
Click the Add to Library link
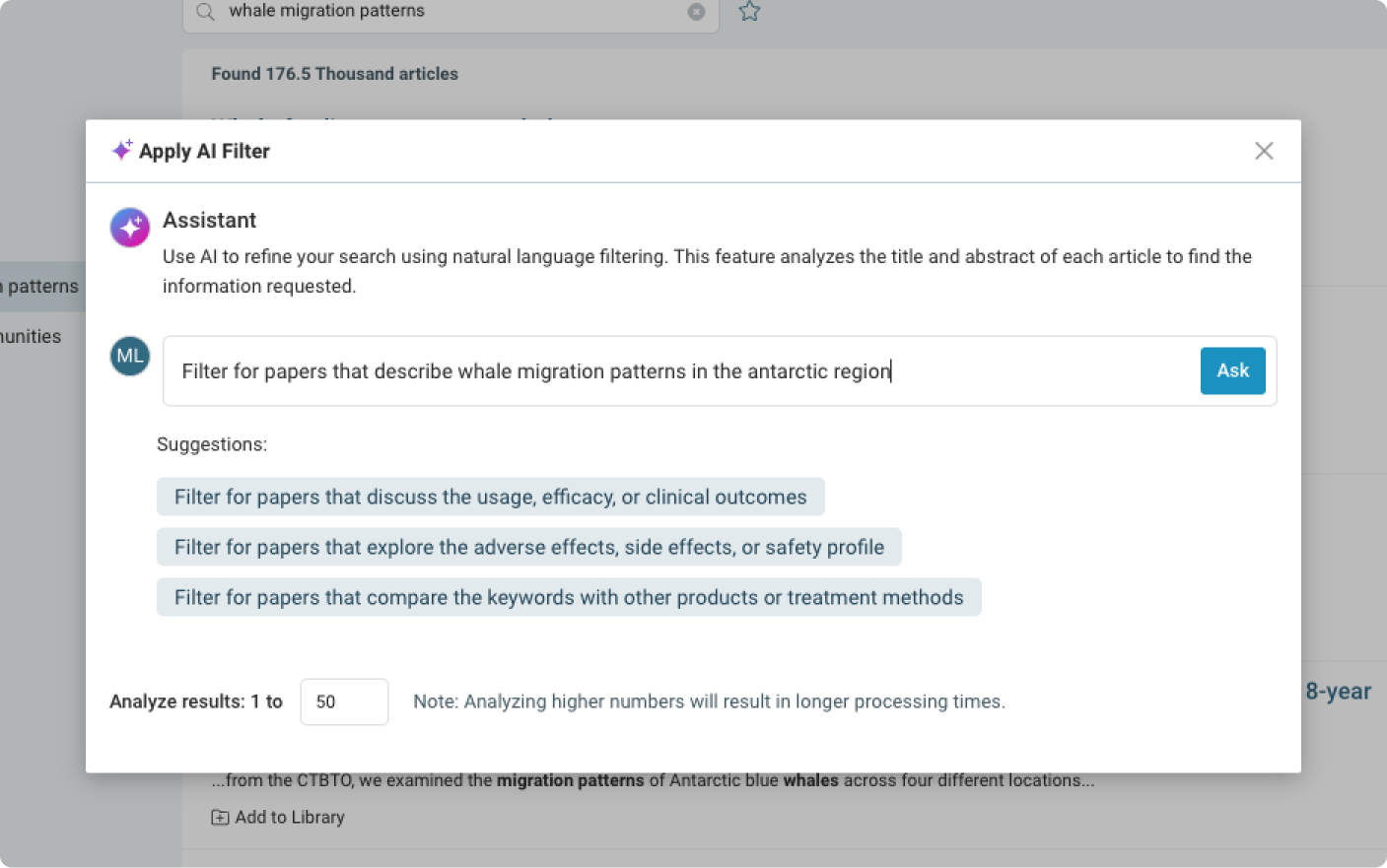tap(290, 818)
